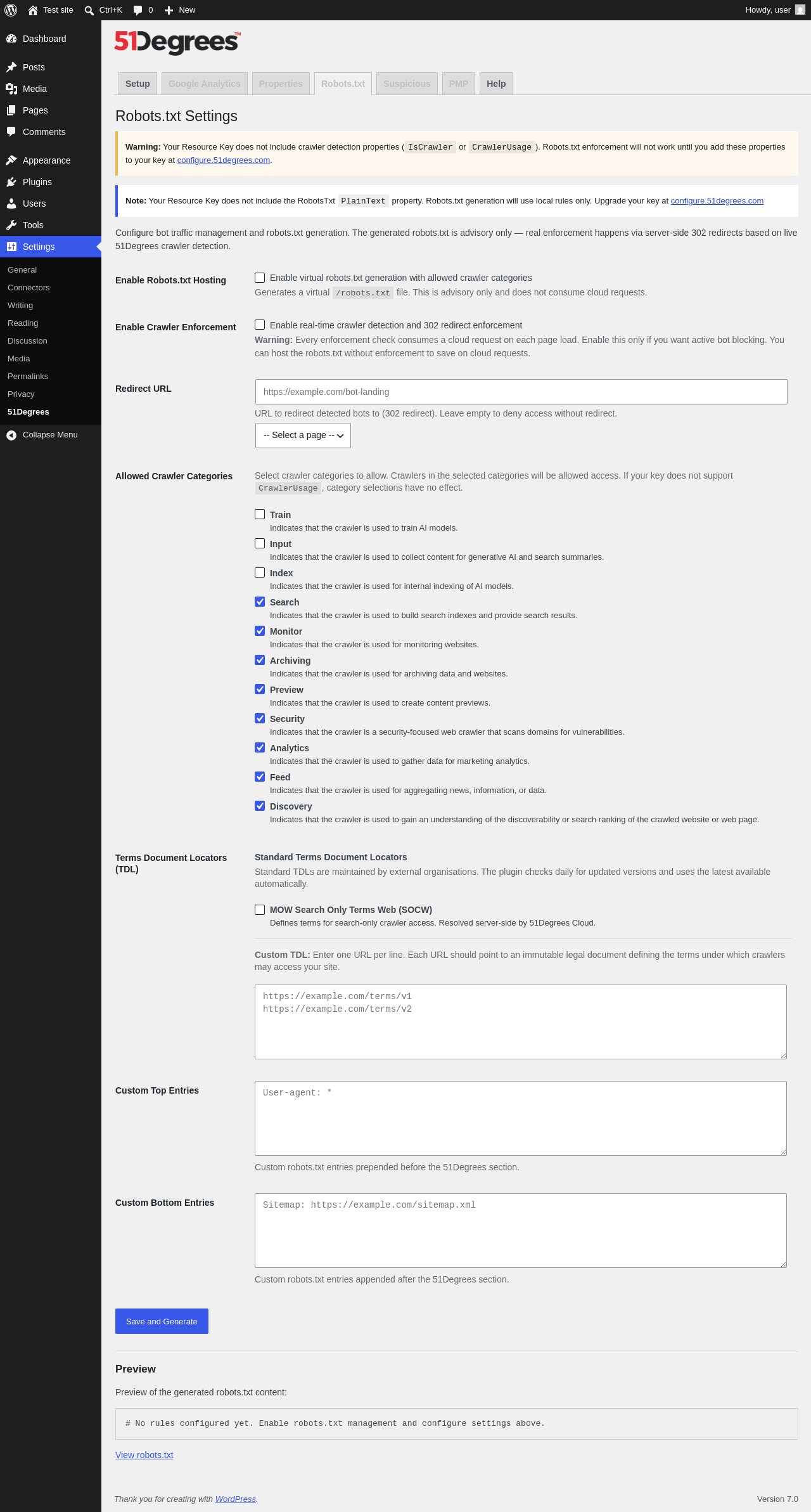Check the Train crawler category
This screenshot has width=811, height=1512.
tap(260, 514)
